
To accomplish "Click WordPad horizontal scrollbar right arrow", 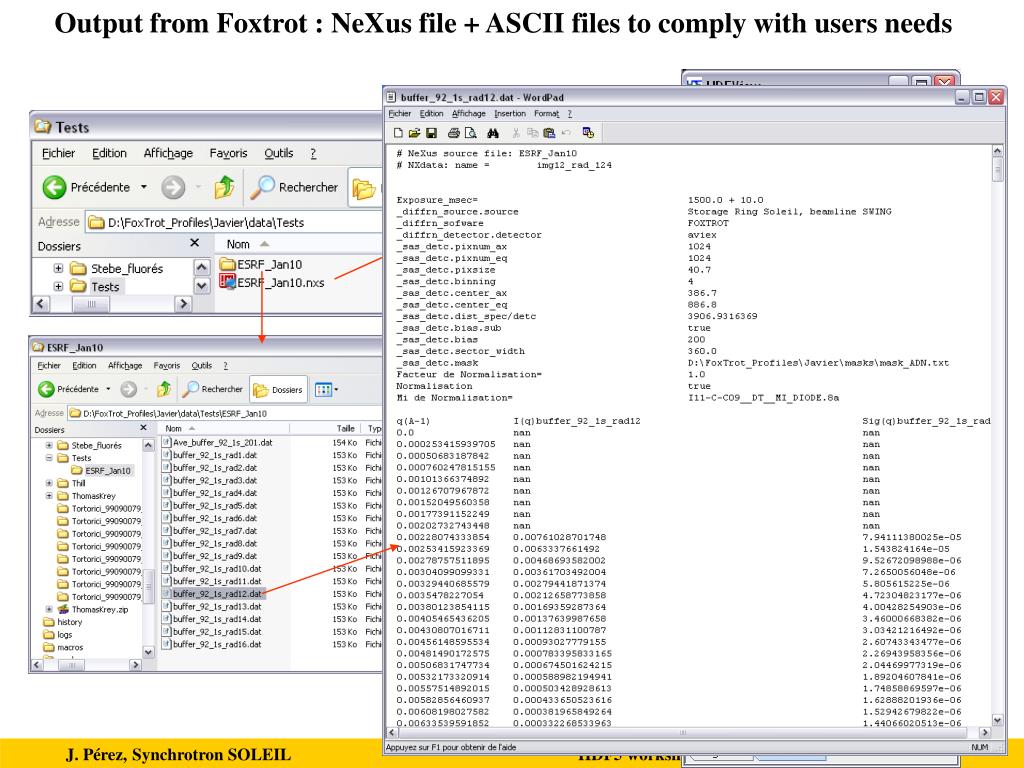I will (985, 733).
